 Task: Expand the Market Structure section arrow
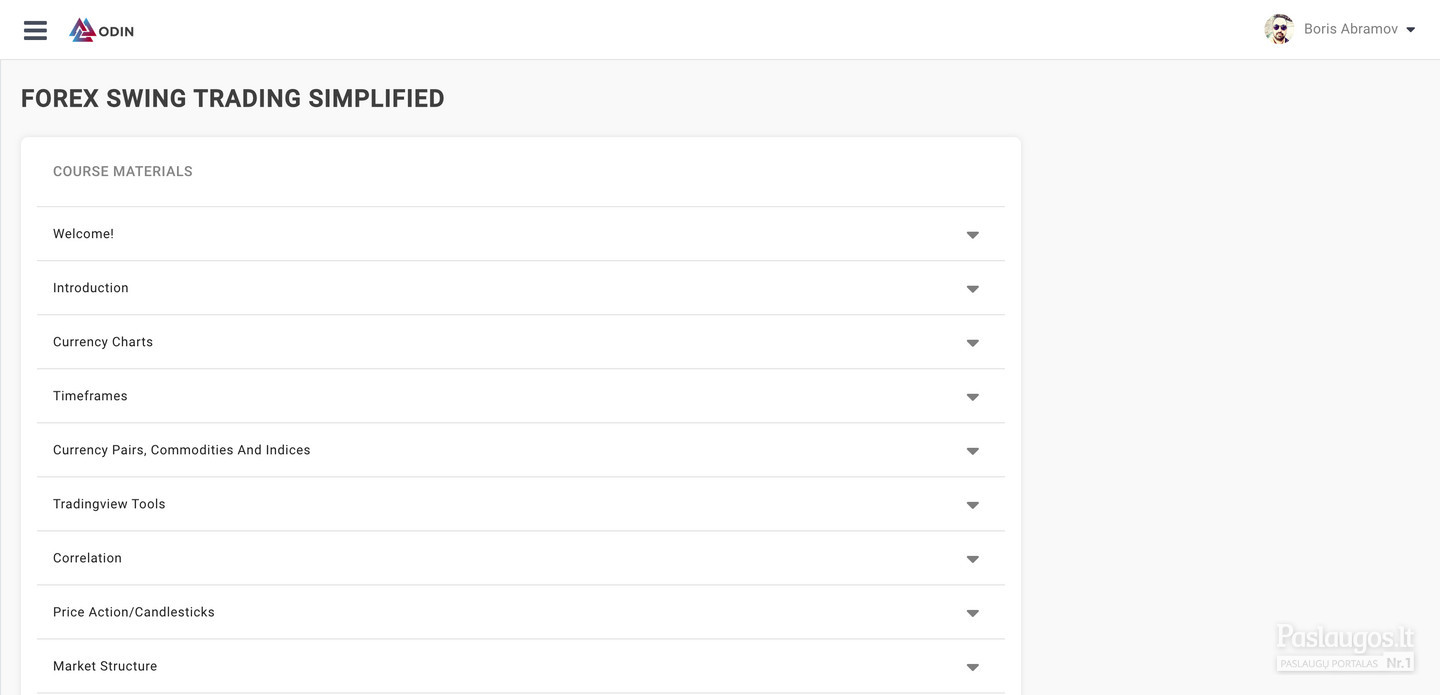coord(972,667)
